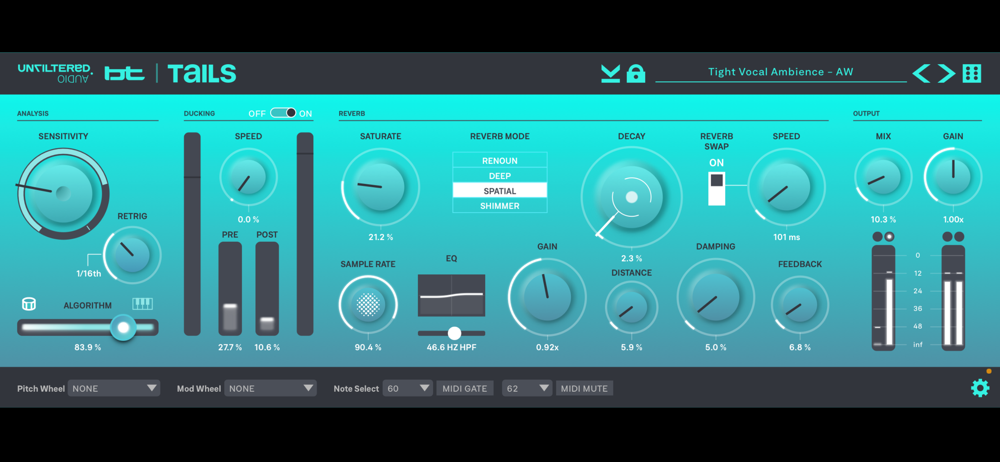Click the 5.9 % distance value
This screenshot has height=462, width=1000.
pyautogui.click(x=631, y=348)
